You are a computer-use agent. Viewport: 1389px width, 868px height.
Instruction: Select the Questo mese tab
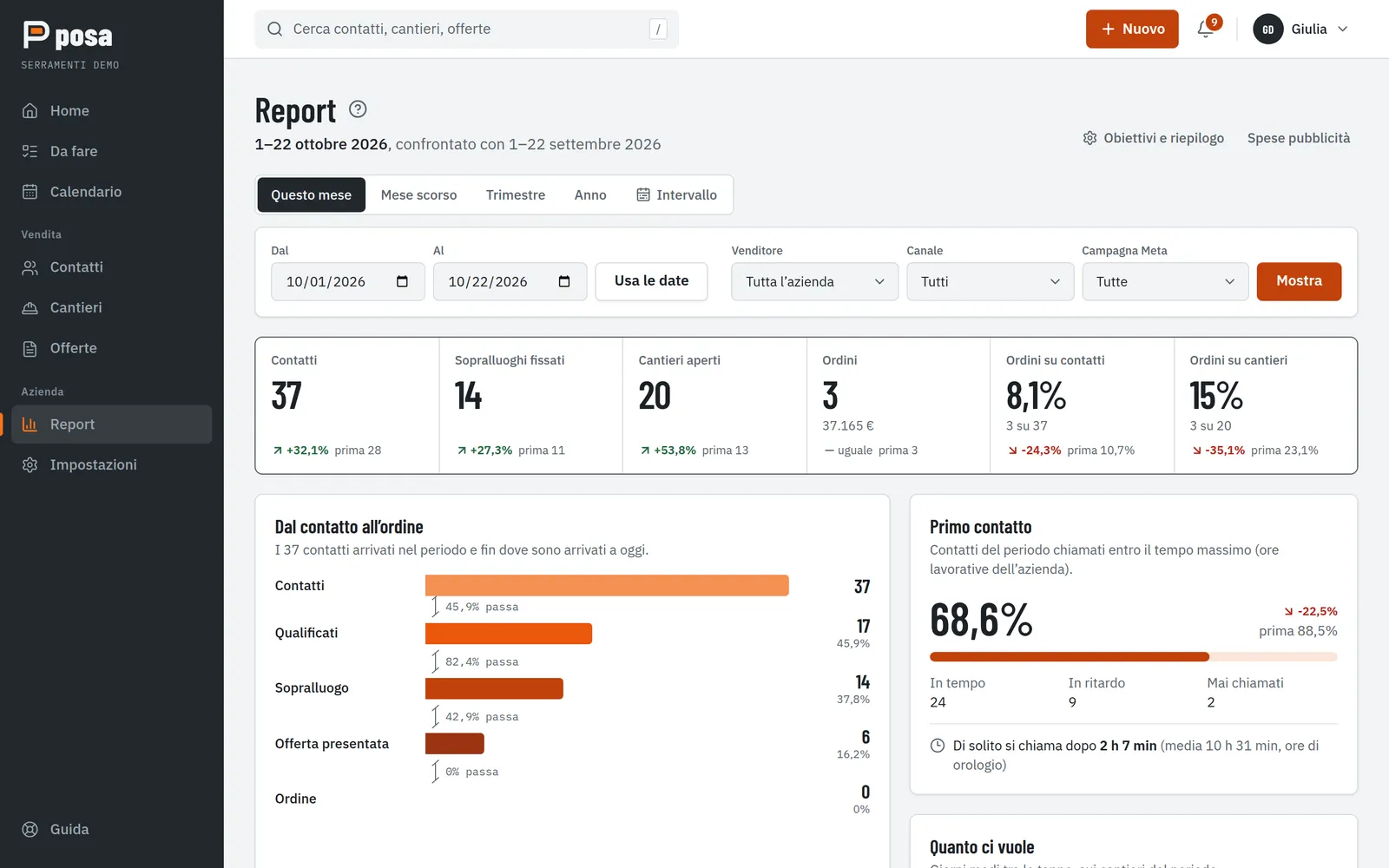[x=311, y=194]
